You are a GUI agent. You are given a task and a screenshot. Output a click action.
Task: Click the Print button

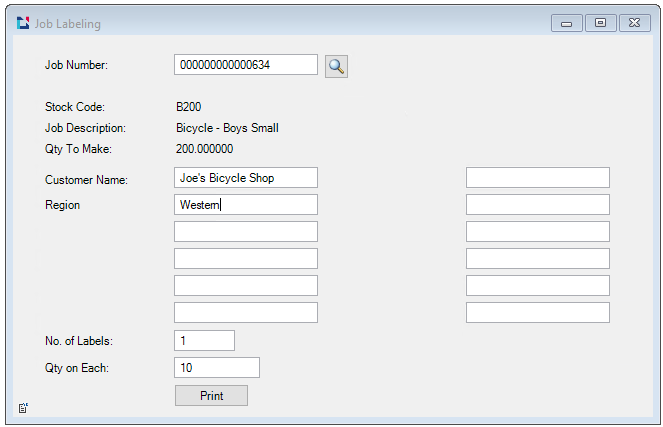coord(211,396)
